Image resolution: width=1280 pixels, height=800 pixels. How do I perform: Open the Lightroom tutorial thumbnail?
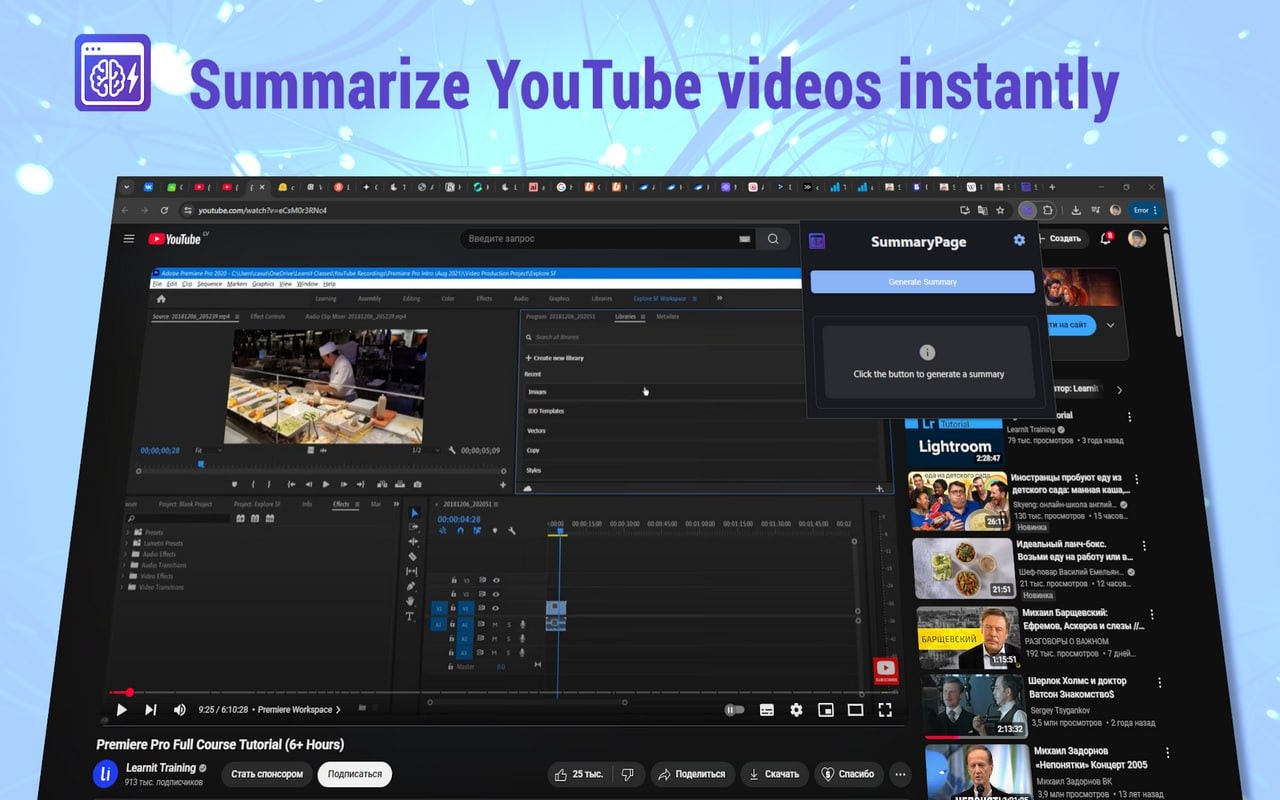(x=955, y=441)
